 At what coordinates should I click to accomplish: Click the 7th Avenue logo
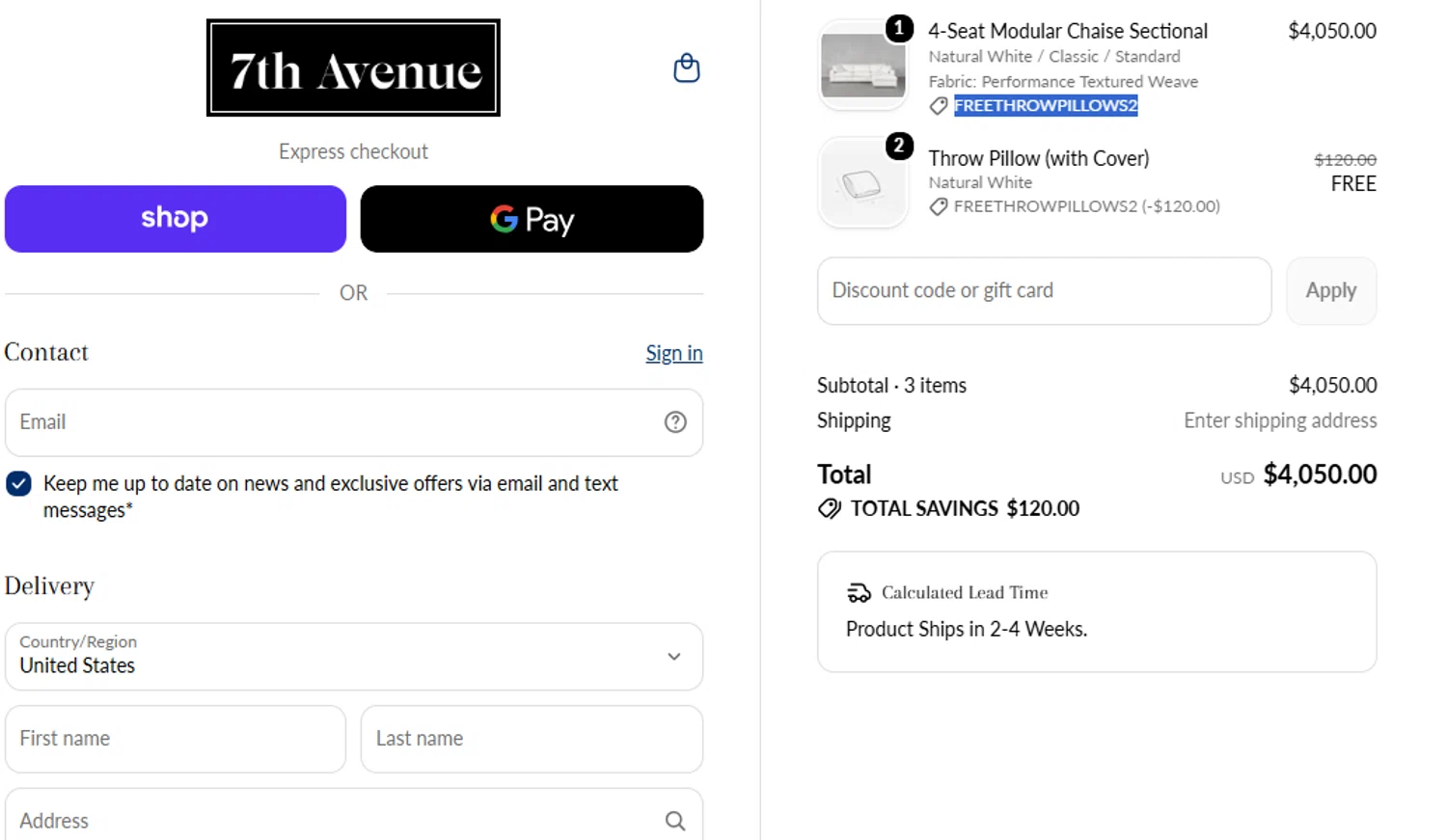[353, 68]
